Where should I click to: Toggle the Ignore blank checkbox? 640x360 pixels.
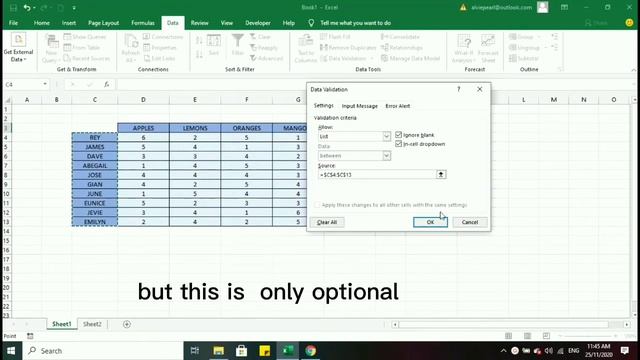coord(398,135)
